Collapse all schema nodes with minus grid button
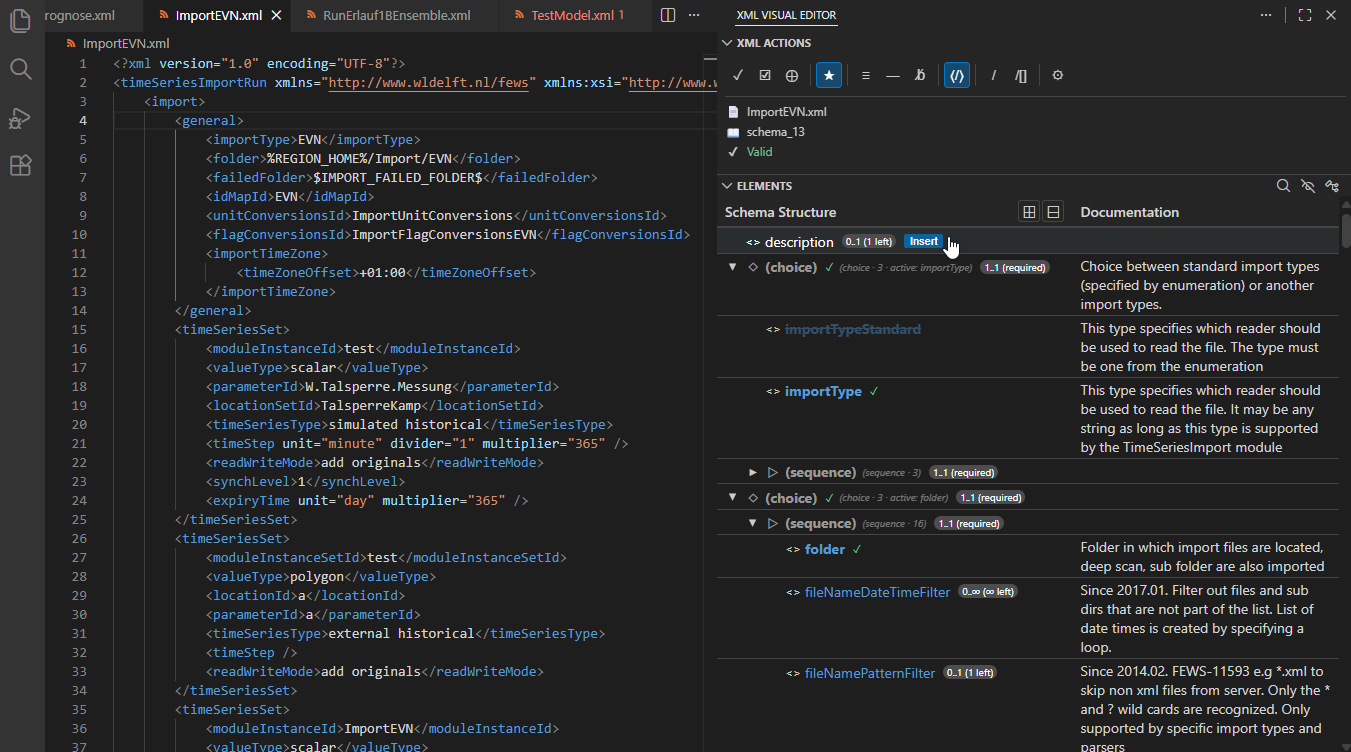1351x752 pixels. pos(1053,212)
